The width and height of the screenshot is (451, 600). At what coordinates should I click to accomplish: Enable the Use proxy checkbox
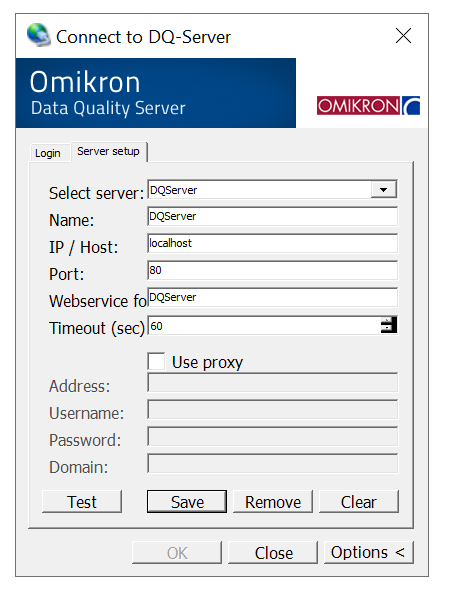click(156, 361)
